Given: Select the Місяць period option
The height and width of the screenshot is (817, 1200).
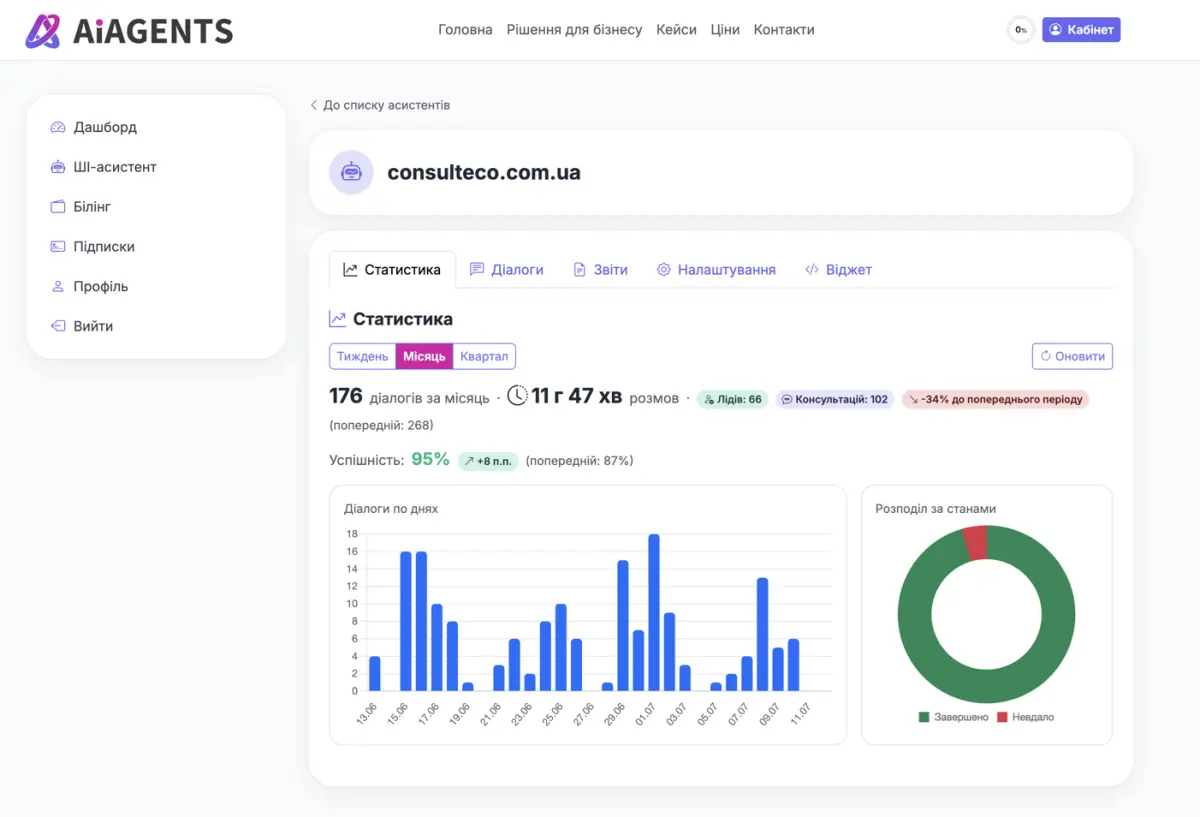Looking at the screenshot, I should [x=424, y=356].
